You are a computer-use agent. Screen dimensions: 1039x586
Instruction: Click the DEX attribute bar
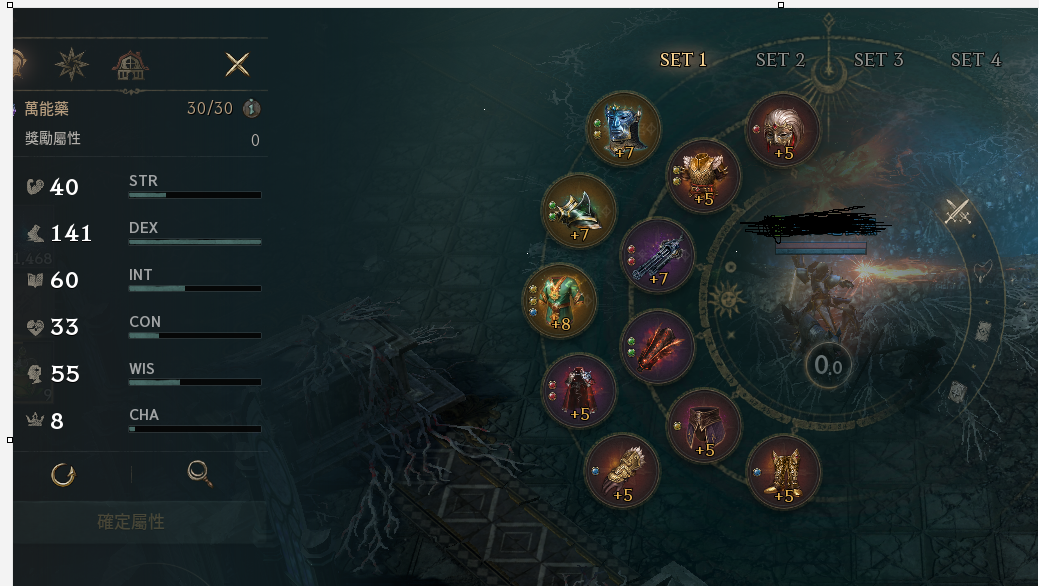coord(195,242)
